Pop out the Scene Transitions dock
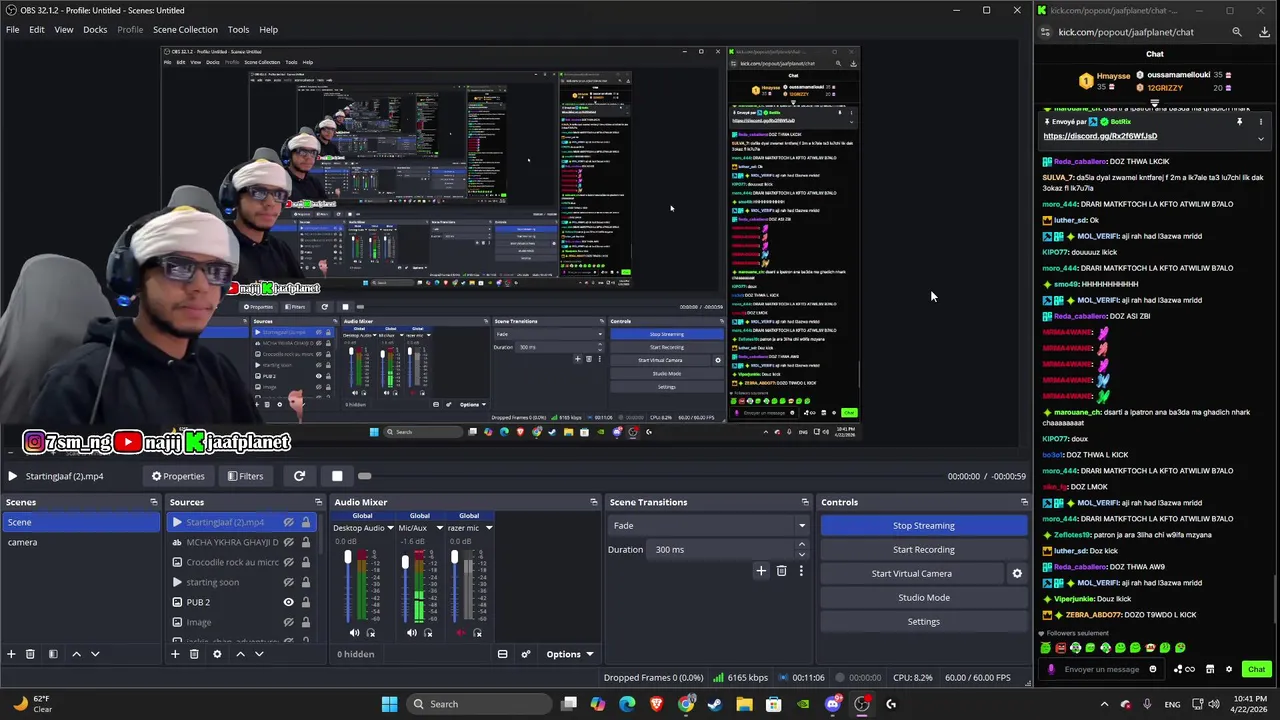Image resolution: width=1280 pixels, height=720 pixels. click(x=805, y=502)
